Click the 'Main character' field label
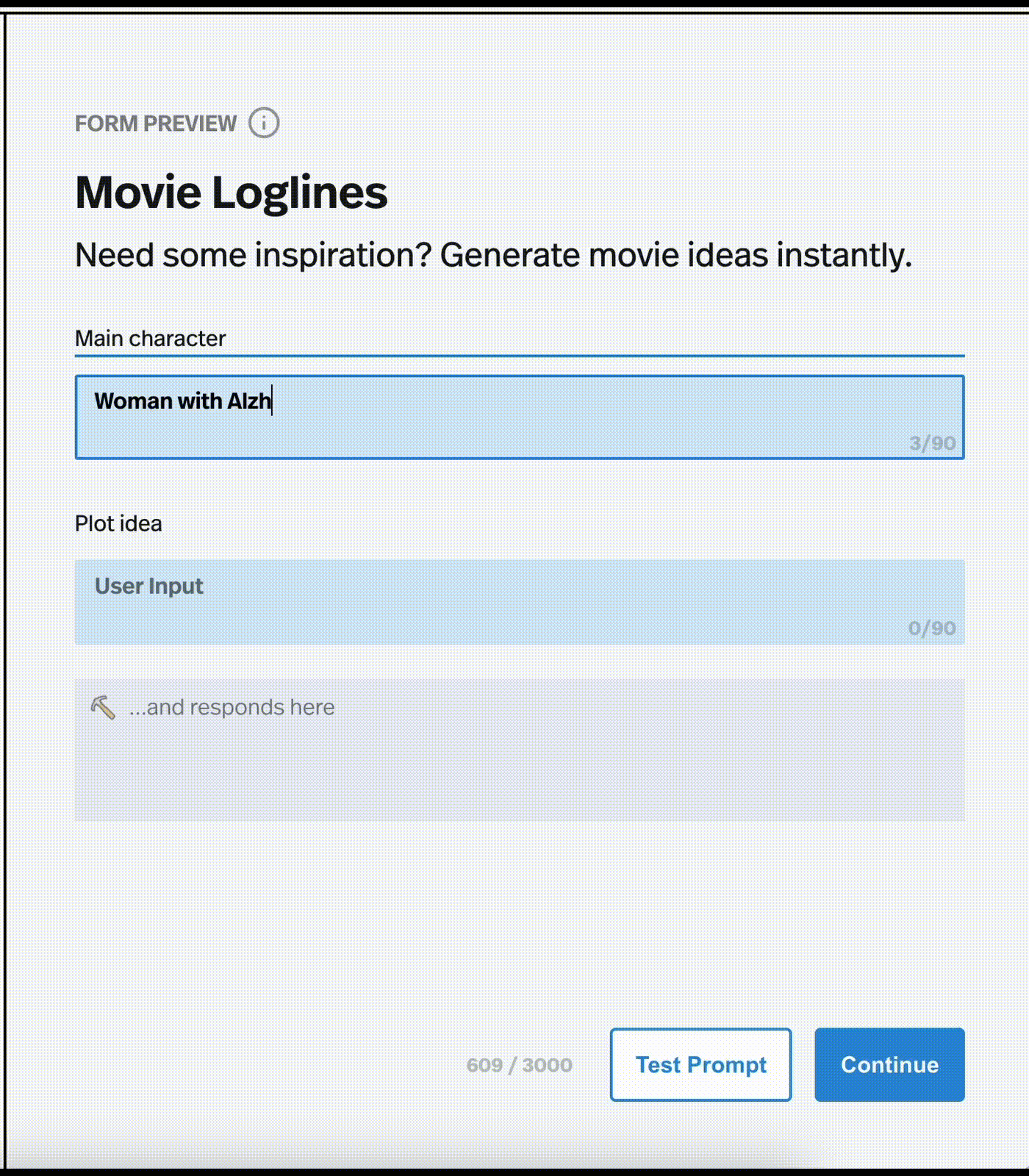 click(150, 338)
